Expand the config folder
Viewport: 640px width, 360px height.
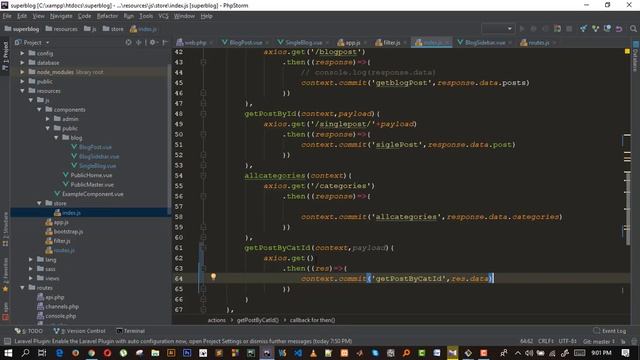(22, 53)
